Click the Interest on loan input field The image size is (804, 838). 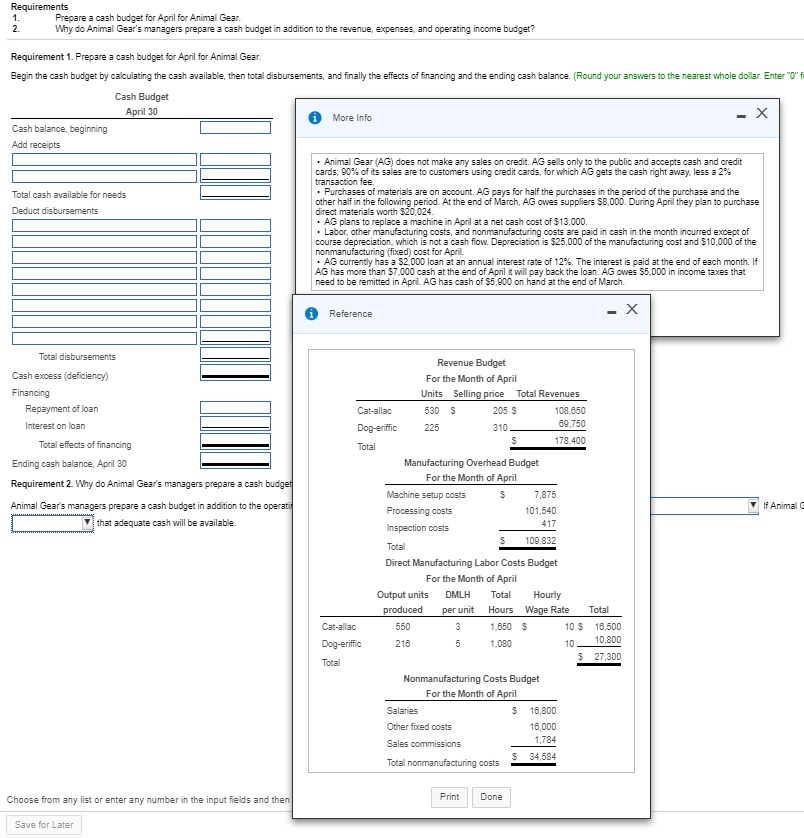pos(236,424)
